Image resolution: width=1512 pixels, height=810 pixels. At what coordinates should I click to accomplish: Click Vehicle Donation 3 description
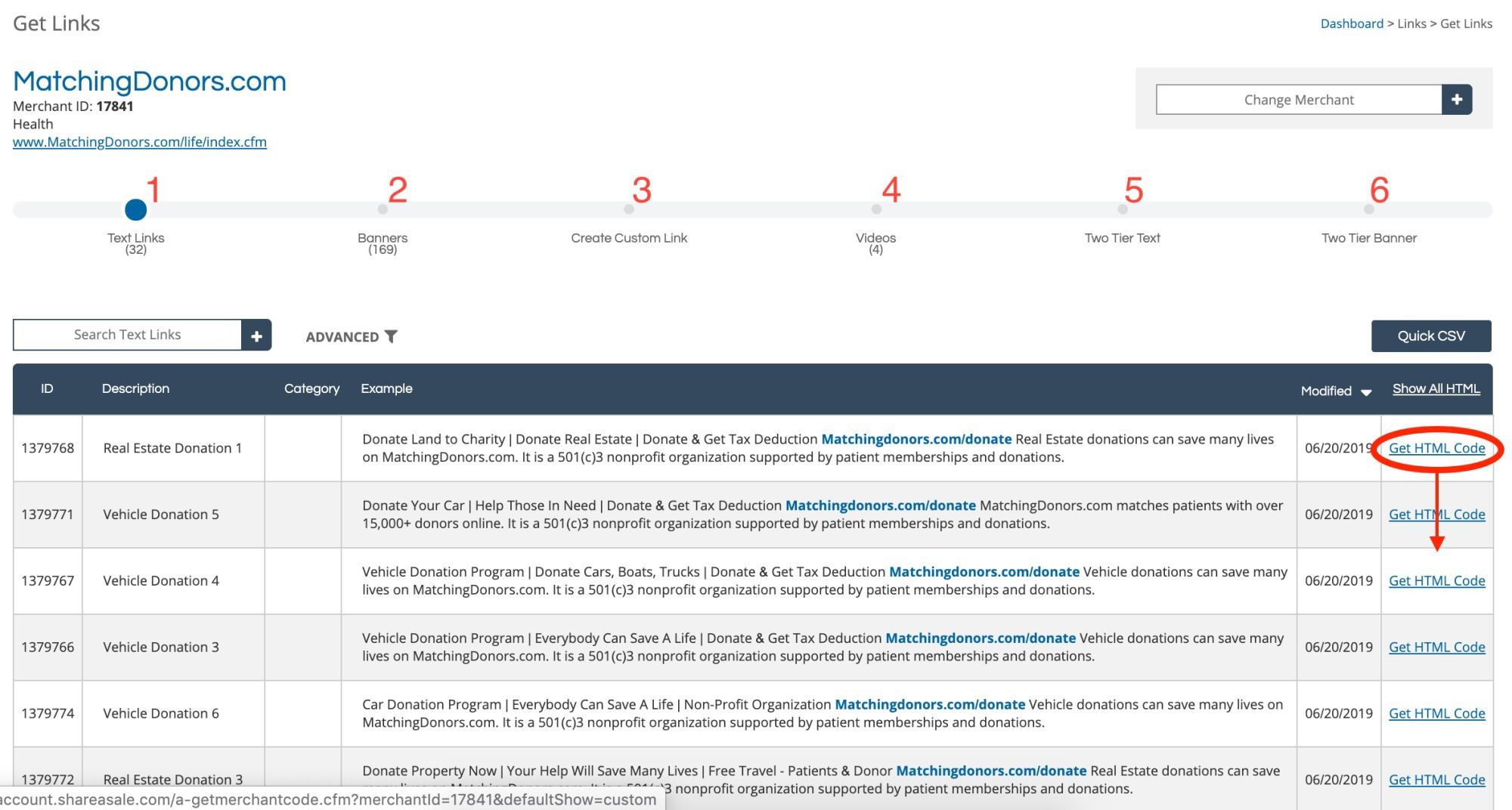click(161, 648)
